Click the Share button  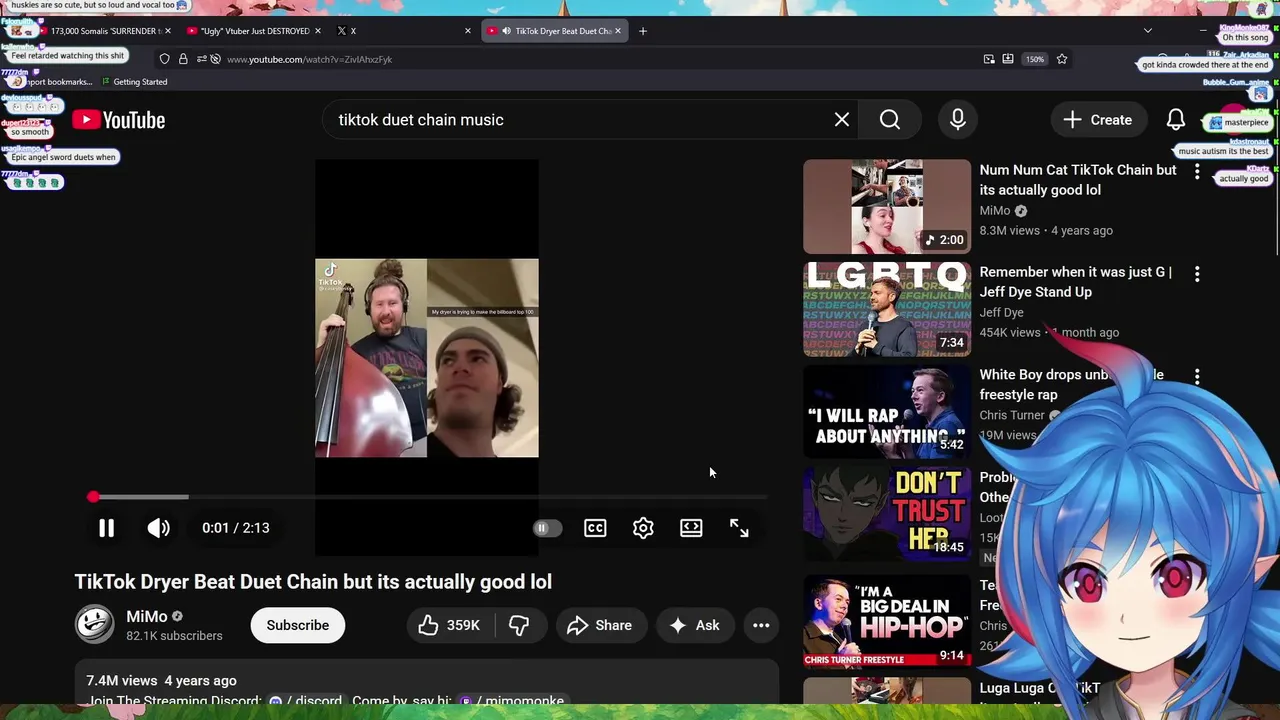[x=600, y=625]
